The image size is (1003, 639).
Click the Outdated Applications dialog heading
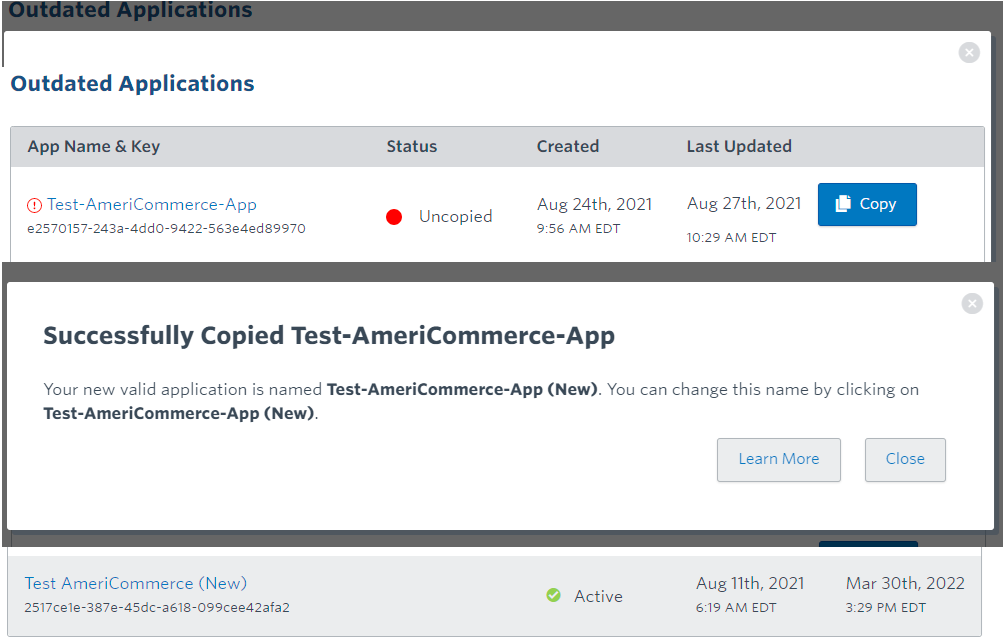point(132,84)
